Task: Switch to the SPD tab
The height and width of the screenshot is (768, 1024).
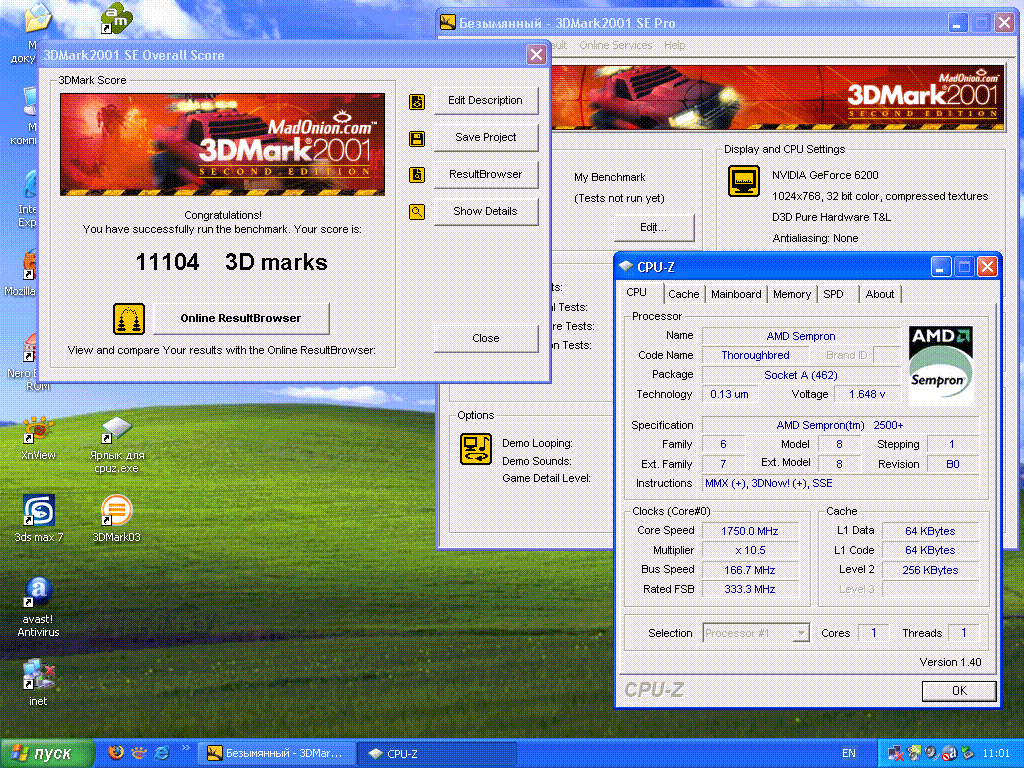Action: (x=833, y=295)
